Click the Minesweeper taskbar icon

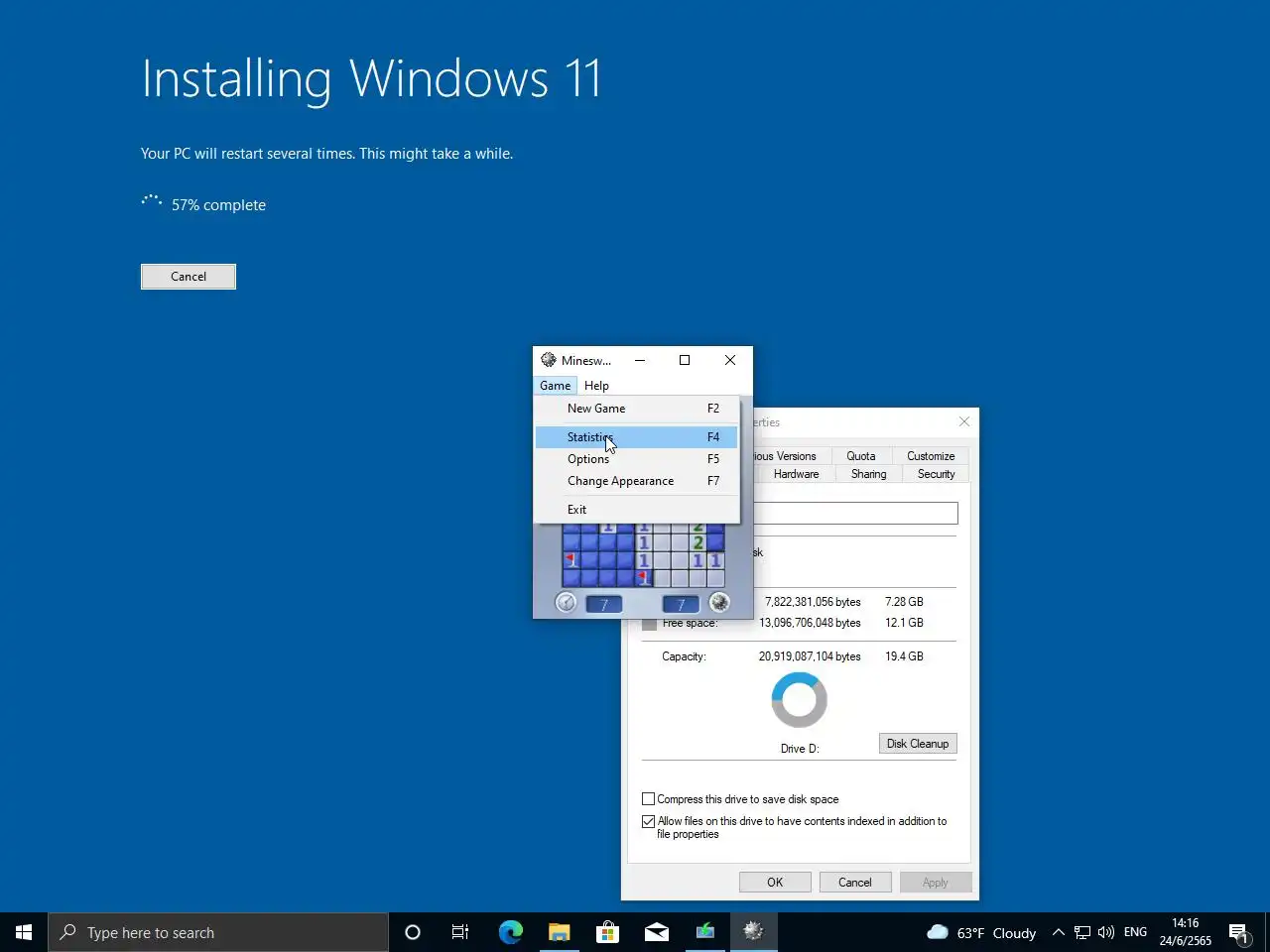[x=753, y=932]
